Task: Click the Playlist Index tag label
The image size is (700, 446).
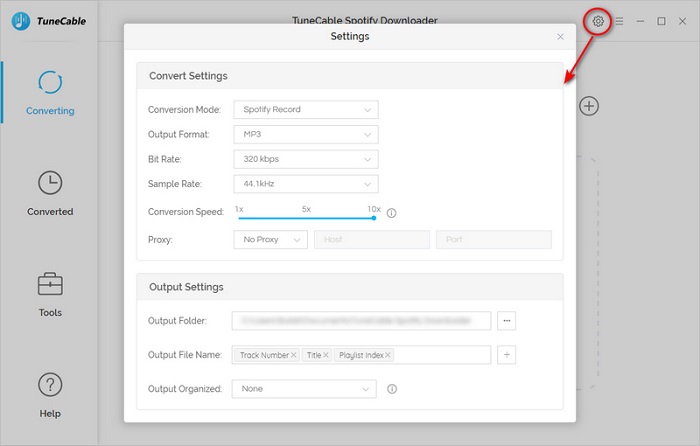Action: 361,355
